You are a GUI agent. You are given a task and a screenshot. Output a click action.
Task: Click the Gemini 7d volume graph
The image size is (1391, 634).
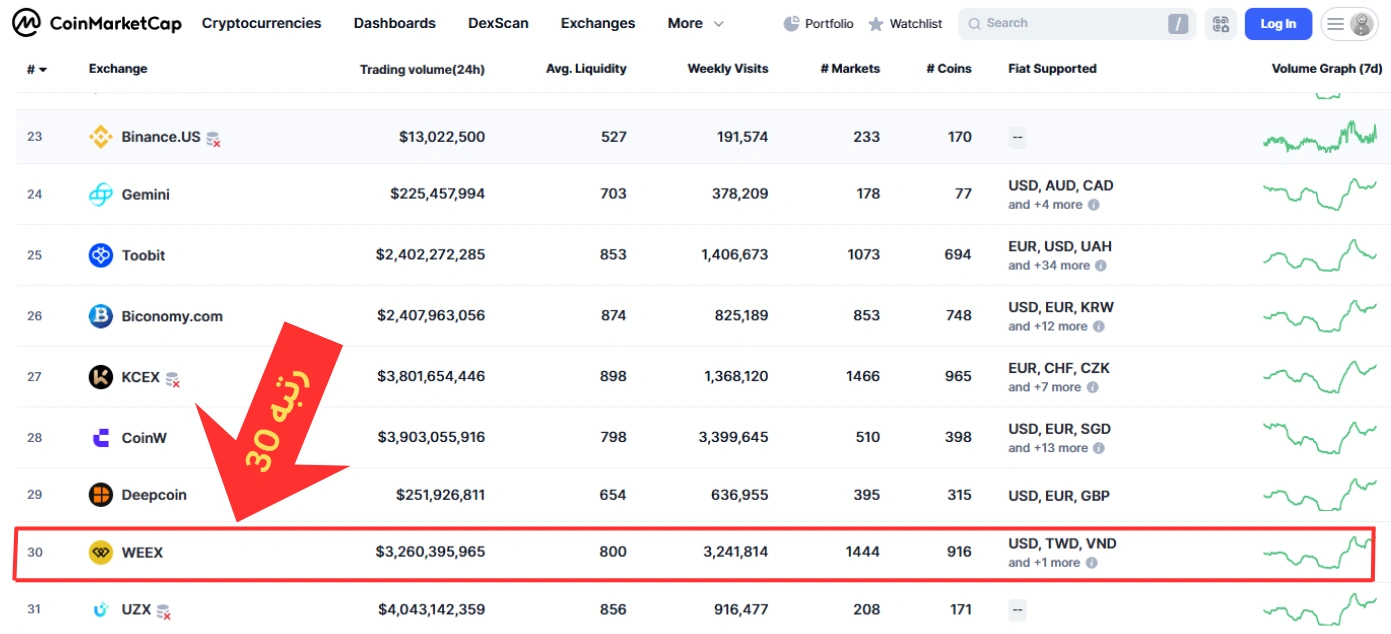(x=1320, y=195)
